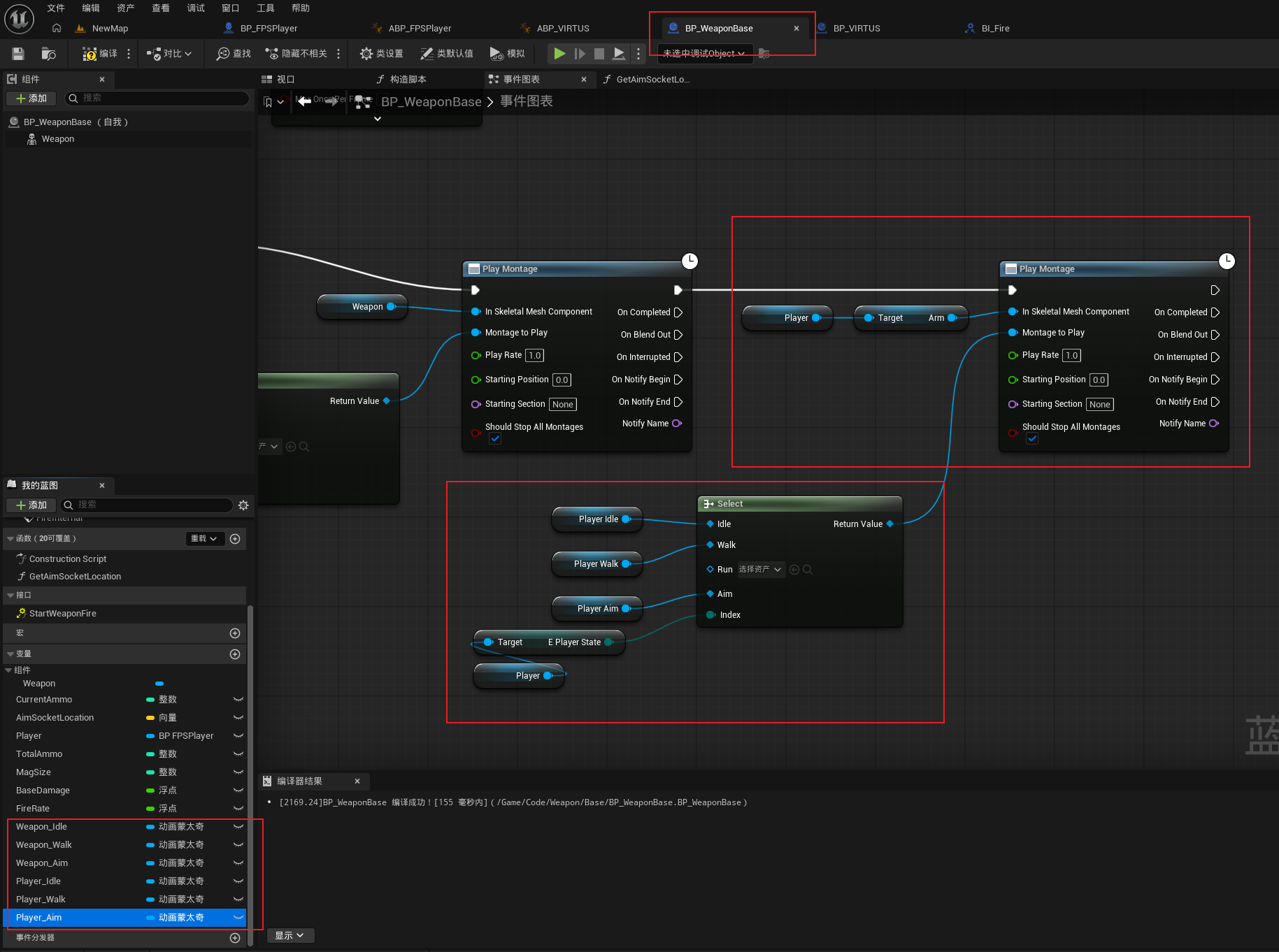The height and width of the screenshot is (952, 1279).
Task: Switch to the 视口 viewport tab
Action: coord(278,80)
